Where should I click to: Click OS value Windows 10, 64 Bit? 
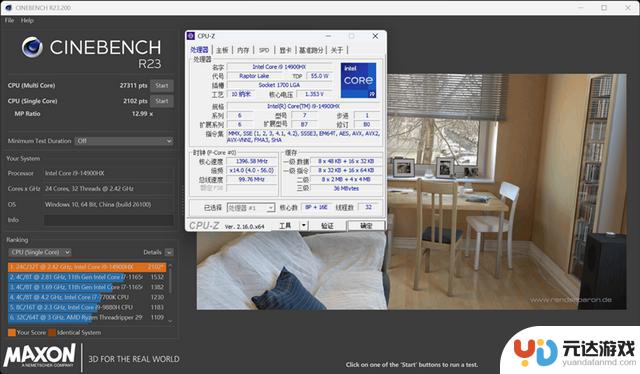click(109, 204)
